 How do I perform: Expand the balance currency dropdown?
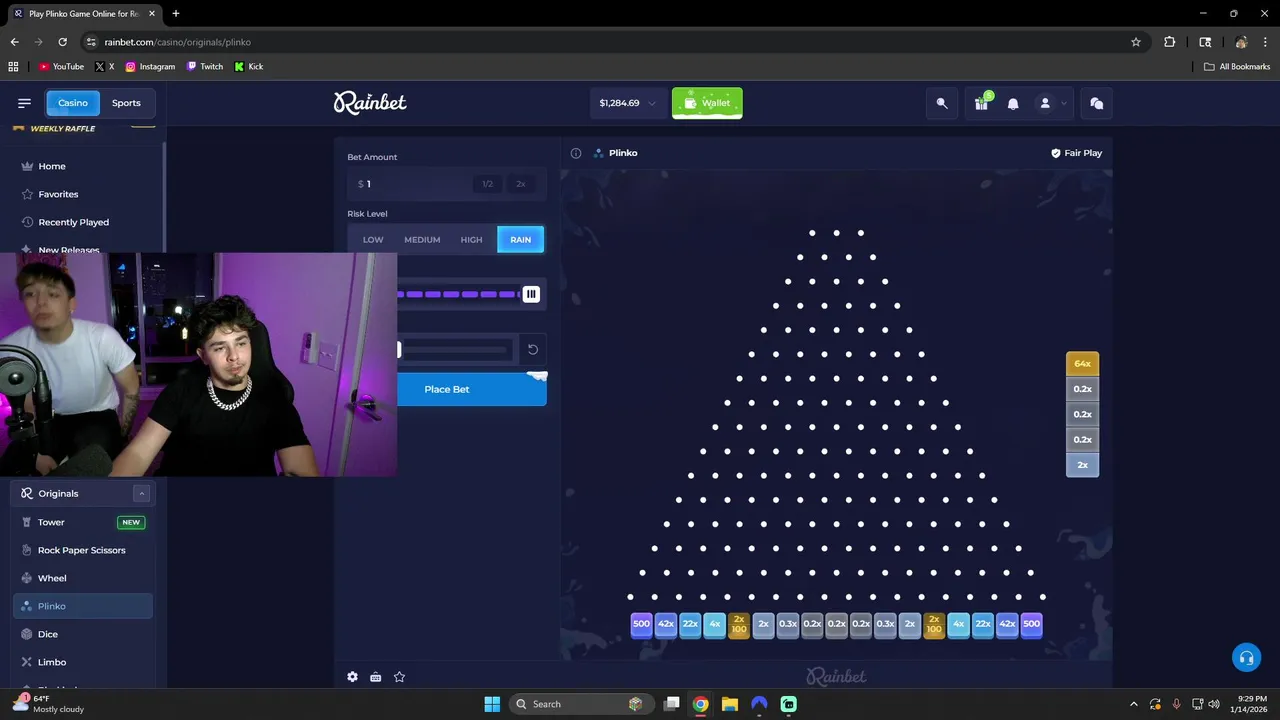[x=652, y=103]
